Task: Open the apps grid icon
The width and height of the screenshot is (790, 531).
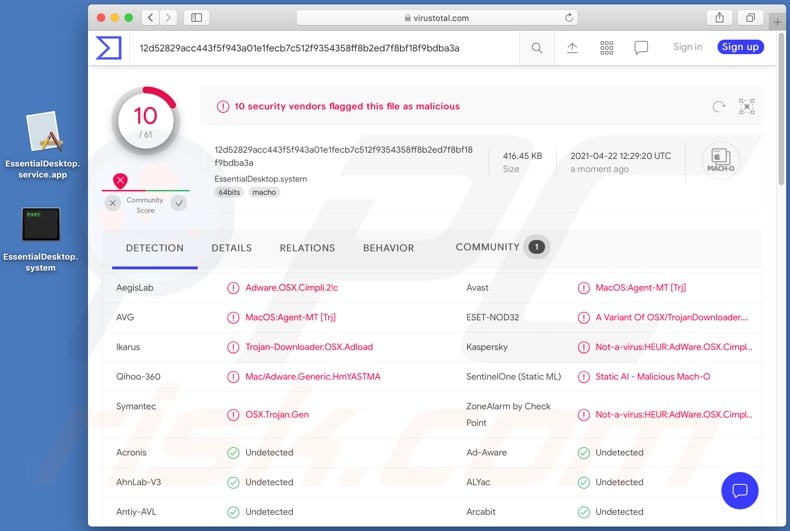Action: 607,48
